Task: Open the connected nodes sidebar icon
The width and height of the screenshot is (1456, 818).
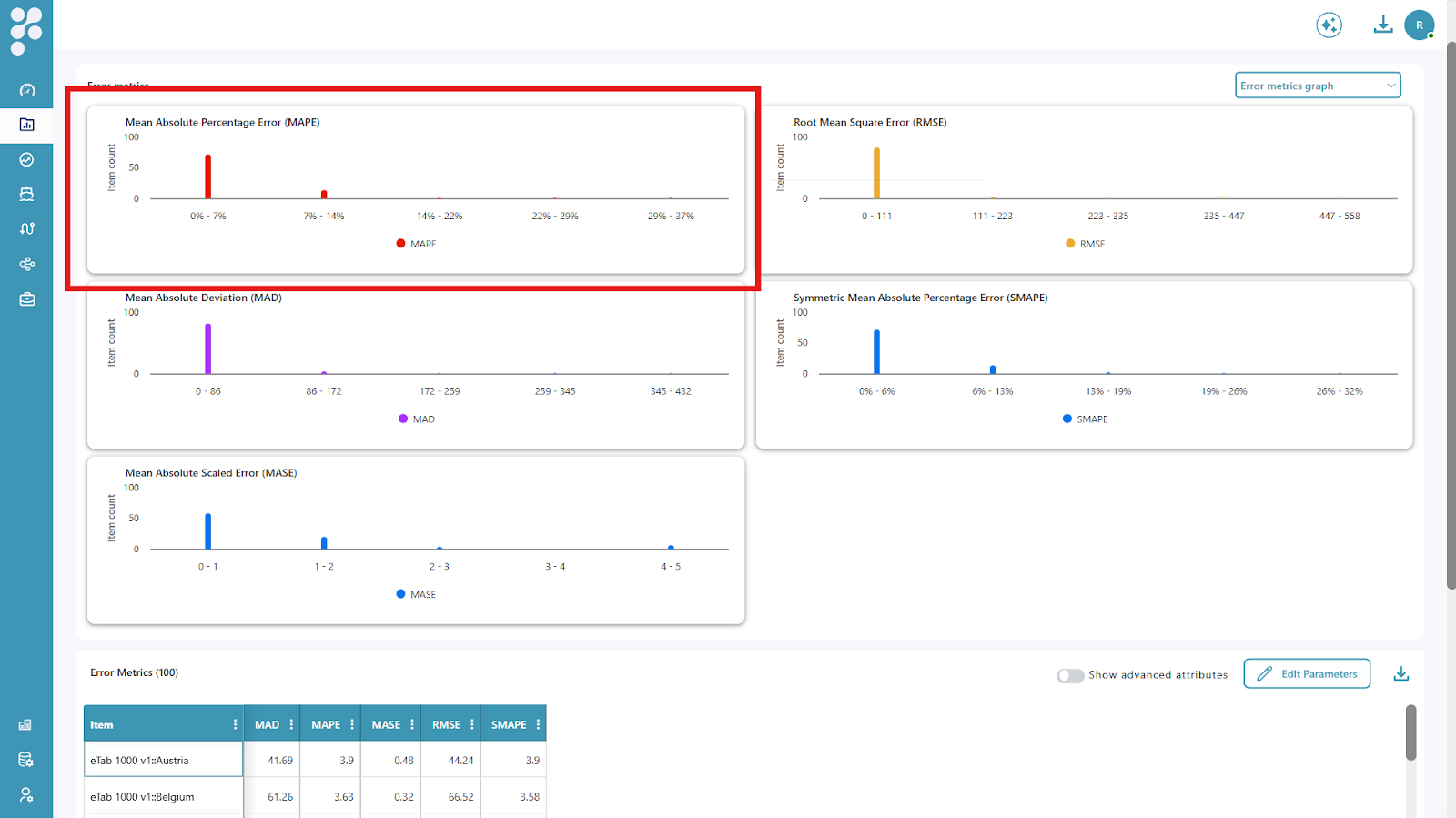Action: (26, 264)
